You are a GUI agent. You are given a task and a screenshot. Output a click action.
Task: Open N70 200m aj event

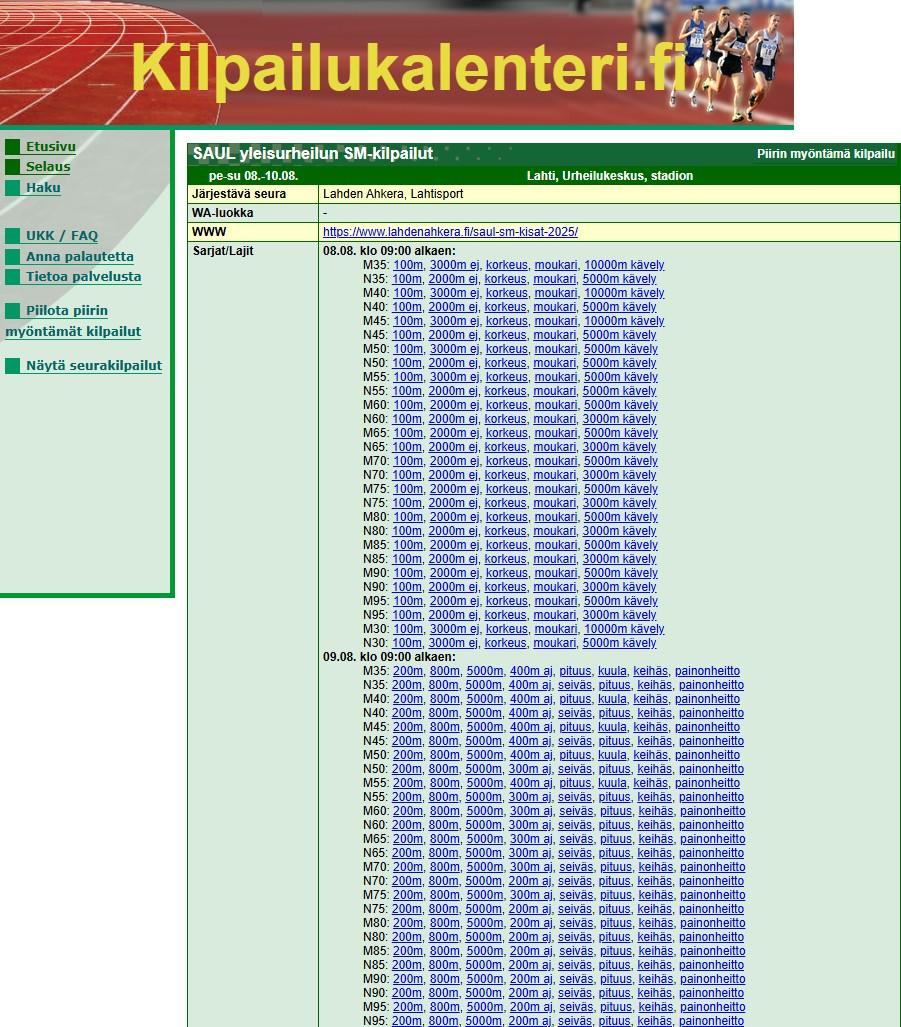click(530, 881)
